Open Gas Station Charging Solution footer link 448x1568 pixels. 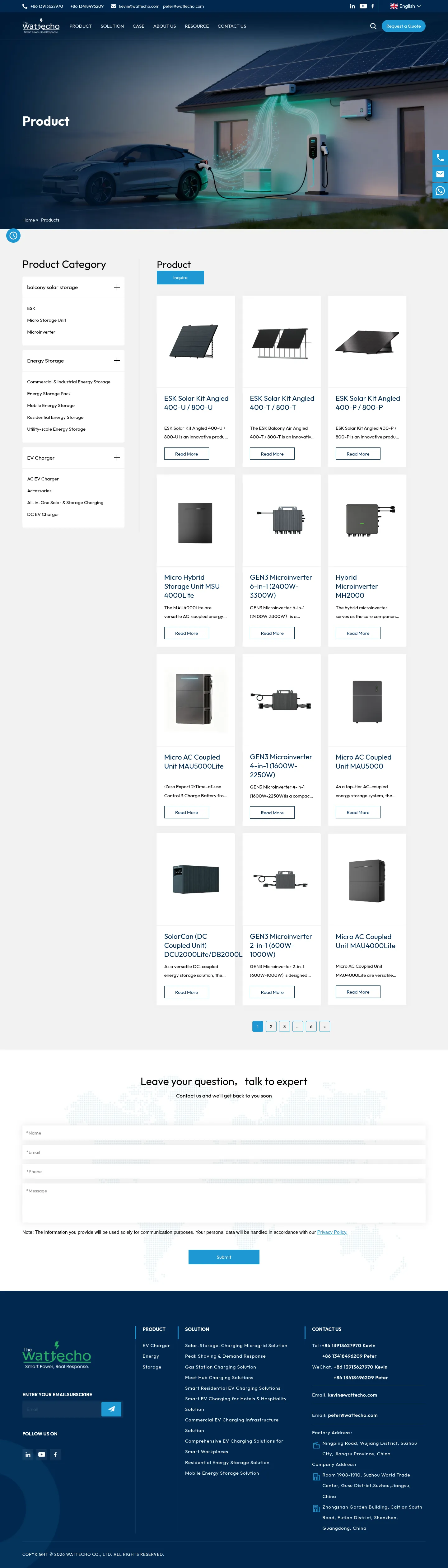click(x=220, y=1367)
